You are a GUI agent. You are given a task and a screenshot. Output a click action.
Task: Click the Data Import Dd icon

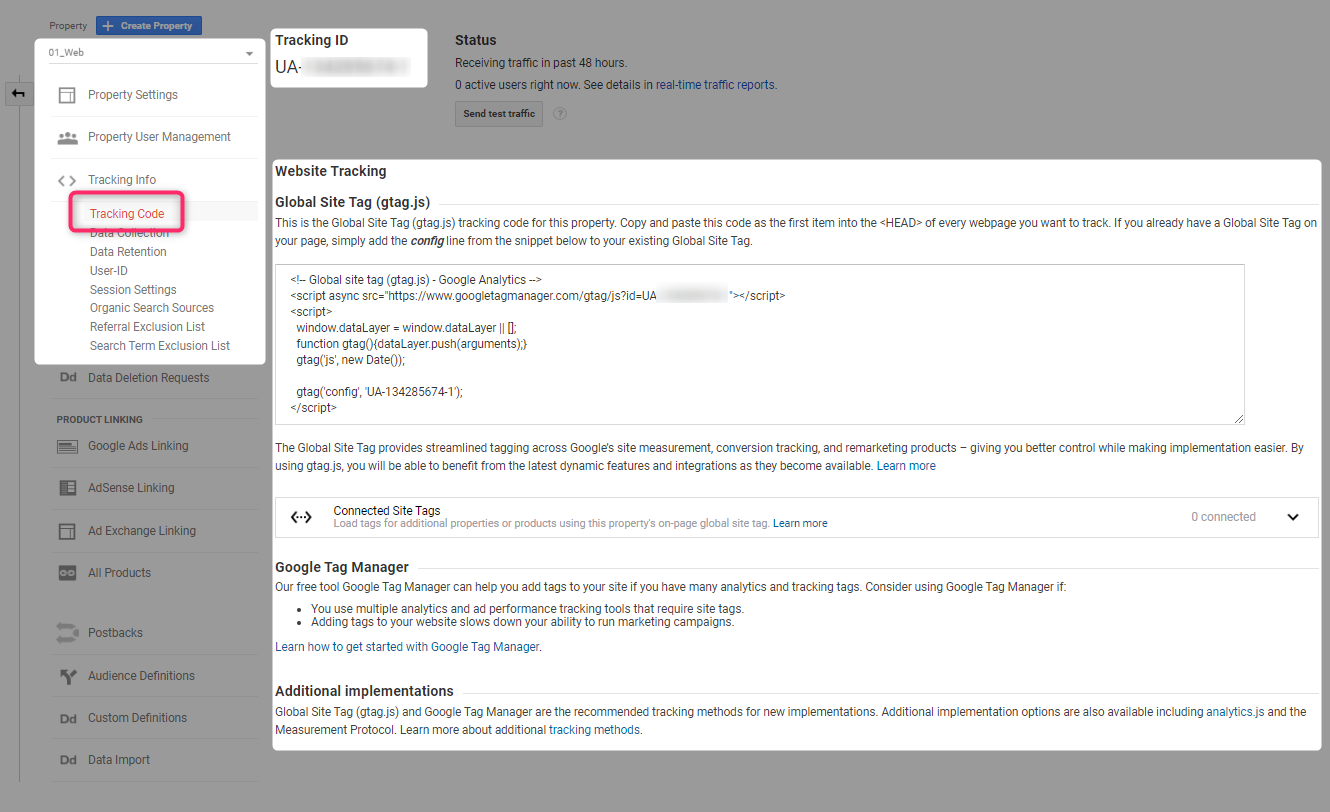point(68,760)
